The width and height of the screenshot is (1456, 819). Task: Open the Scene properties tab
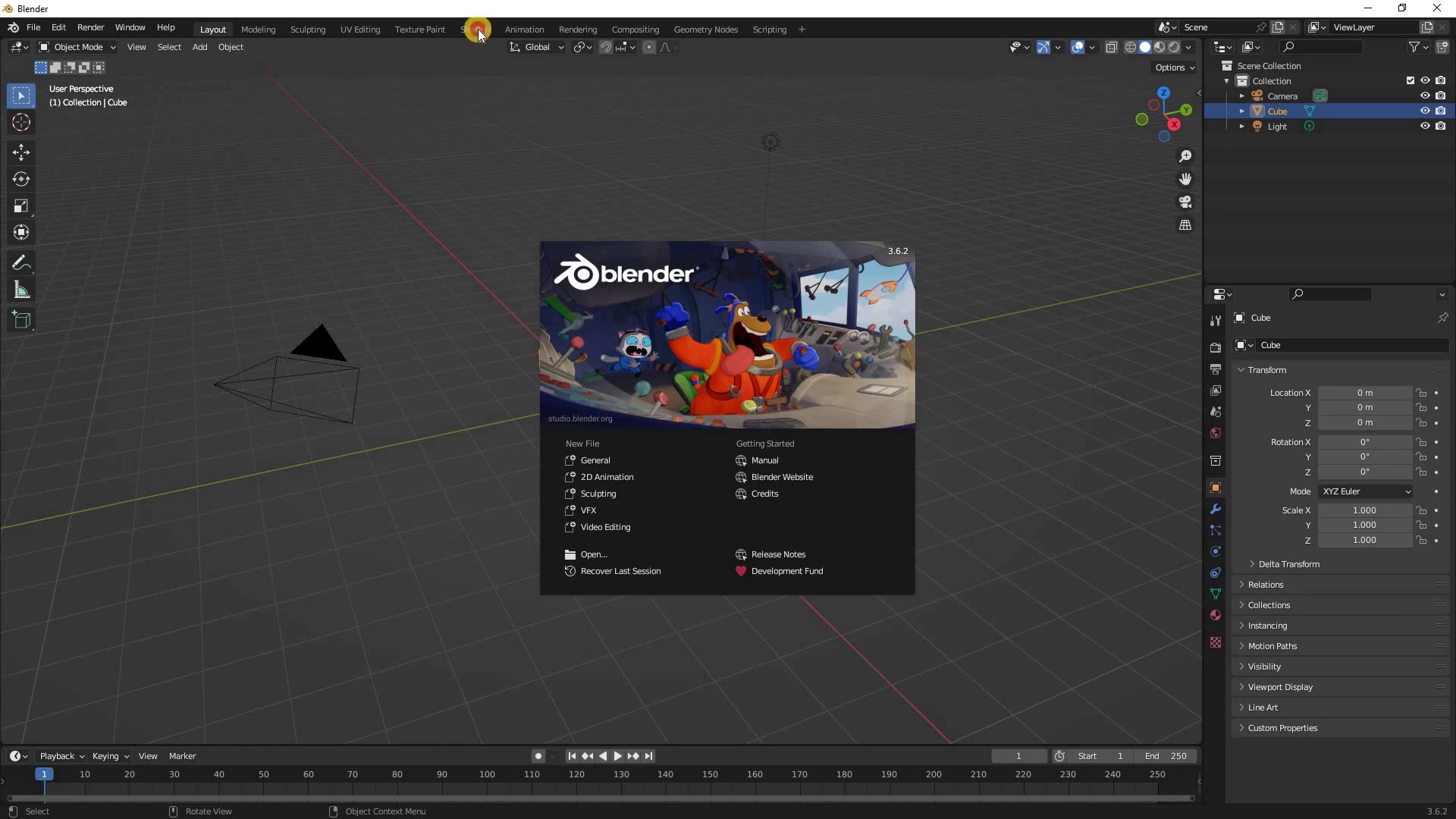click(x=1216, y=411)
